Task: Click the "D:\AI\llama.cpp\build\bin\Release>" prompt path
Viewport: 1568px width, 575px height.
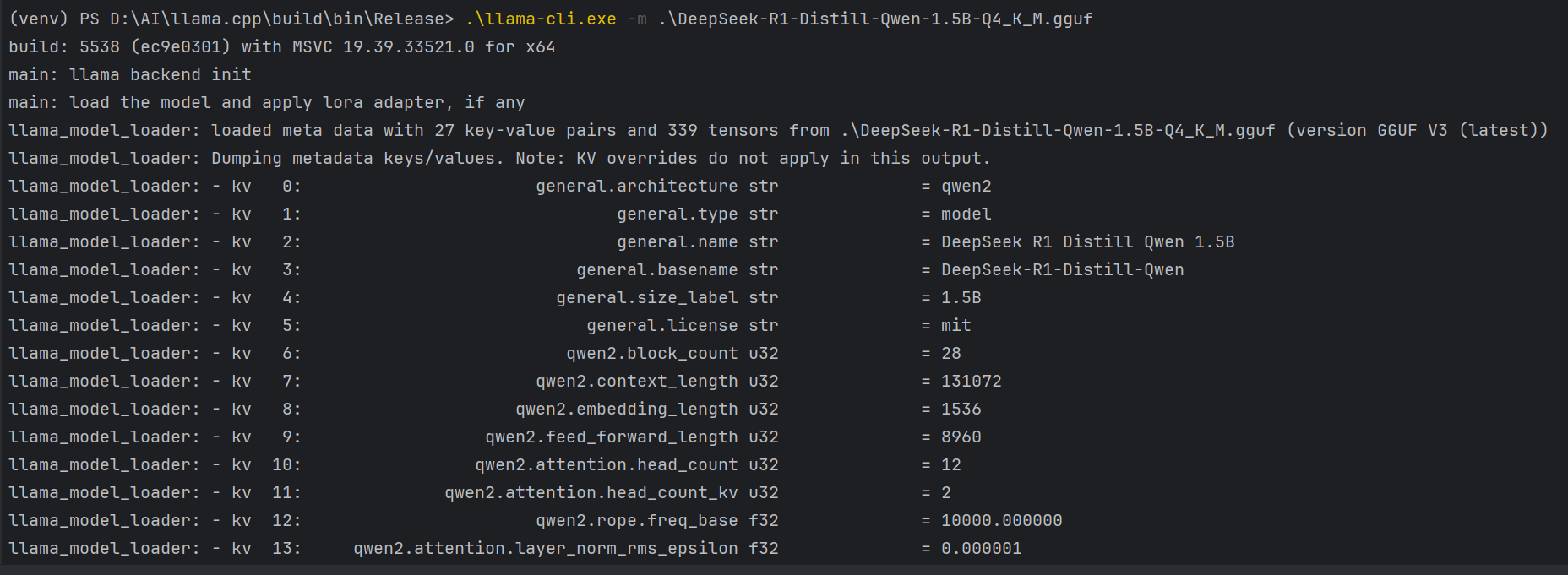Action: [282, 19]
